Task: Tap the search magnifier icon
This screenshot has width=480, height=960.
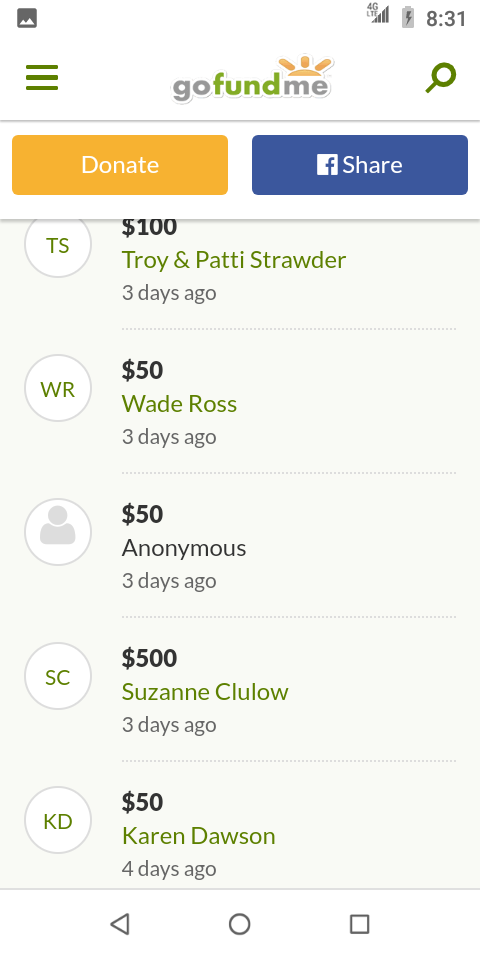Action: coord(441,78)
